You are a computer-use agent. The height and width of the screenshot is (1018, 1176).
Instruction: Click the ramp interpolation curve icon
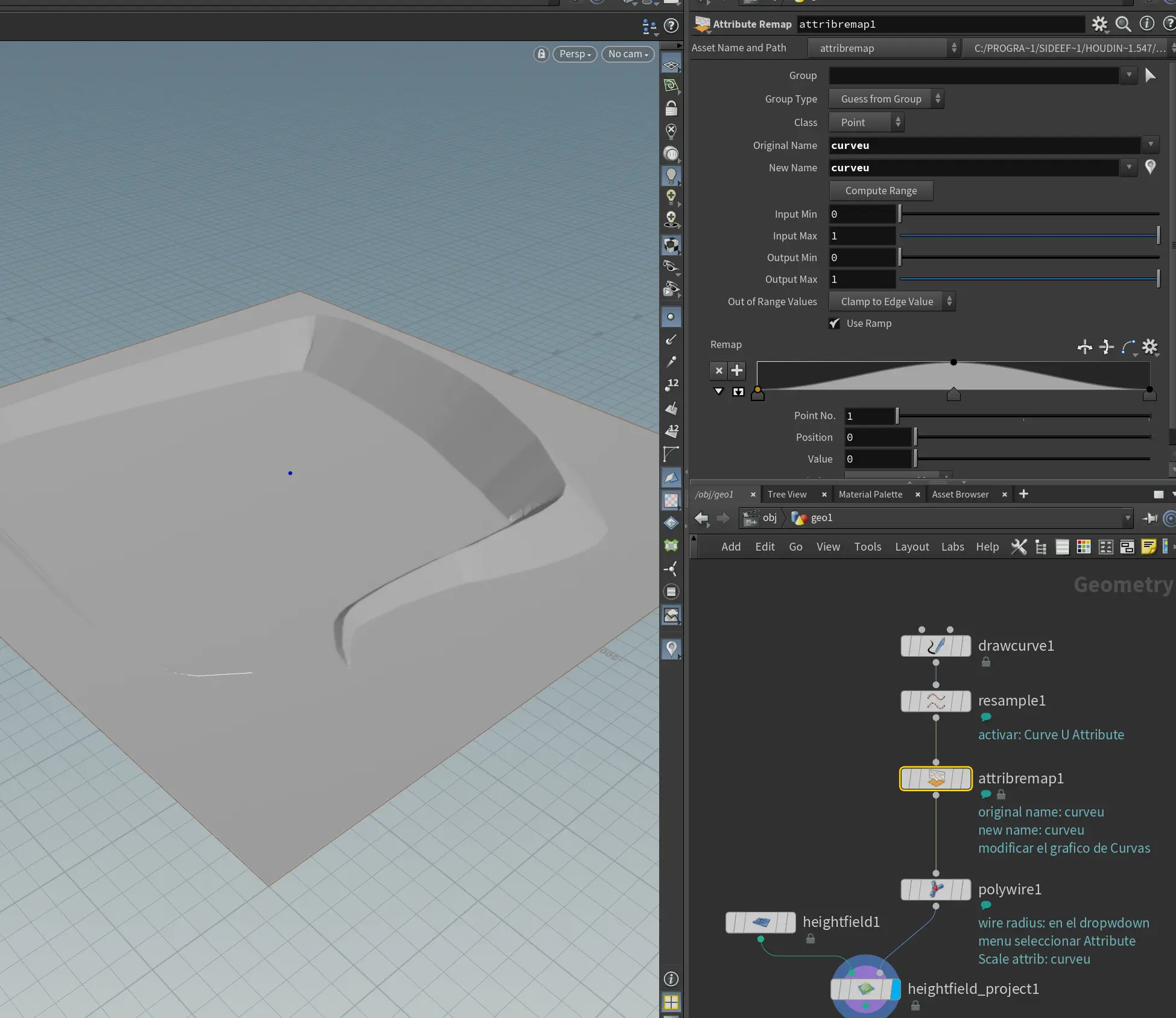(x=1129, y=347)
